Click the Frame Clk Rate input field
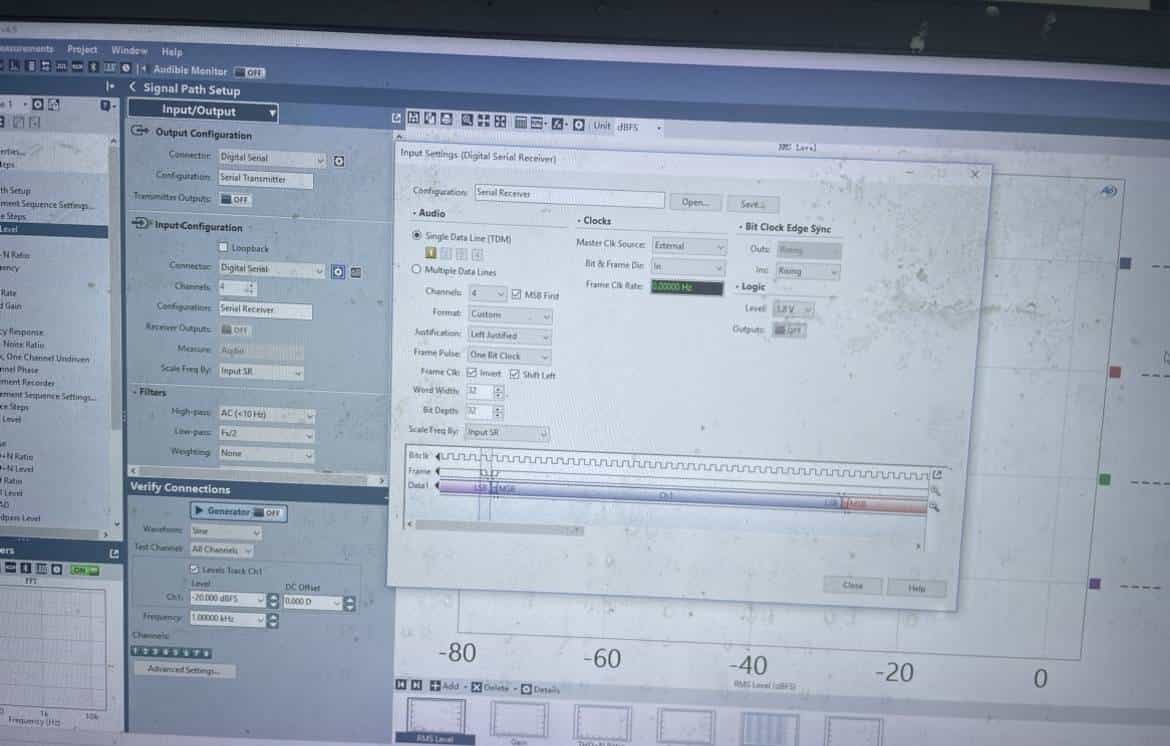This screenshot has height=746, width=1170. pyautogui.click(x=686, y=287)
